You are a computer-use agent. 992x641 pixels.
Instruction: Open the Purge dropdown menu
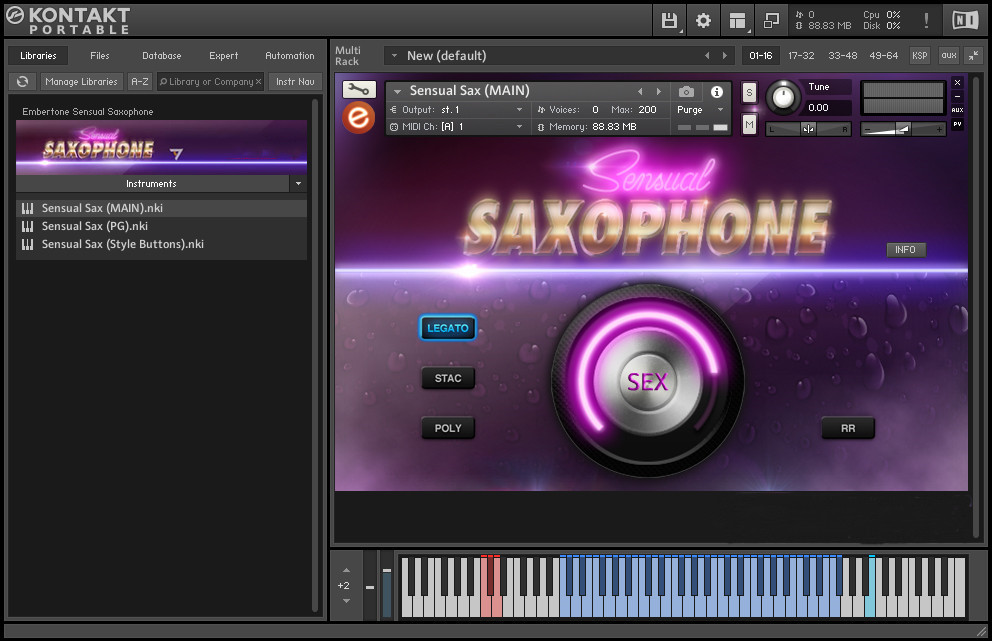tap(700, 109)
